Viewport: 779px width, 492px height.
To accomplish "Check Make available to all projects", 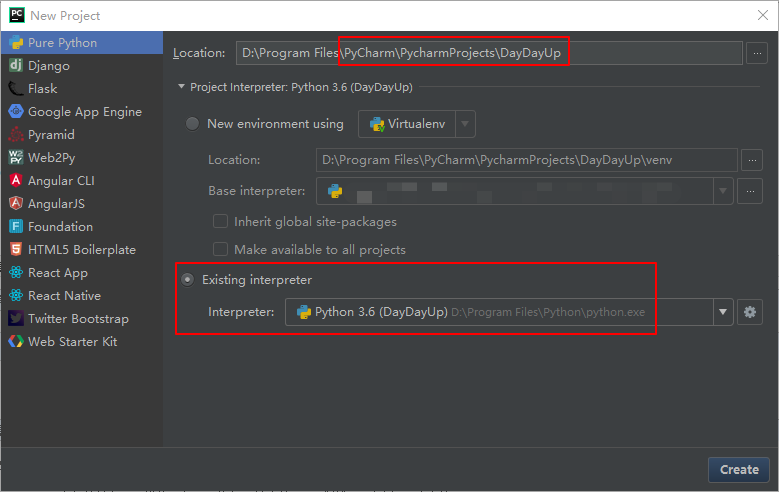I will [x=220, y=249].
